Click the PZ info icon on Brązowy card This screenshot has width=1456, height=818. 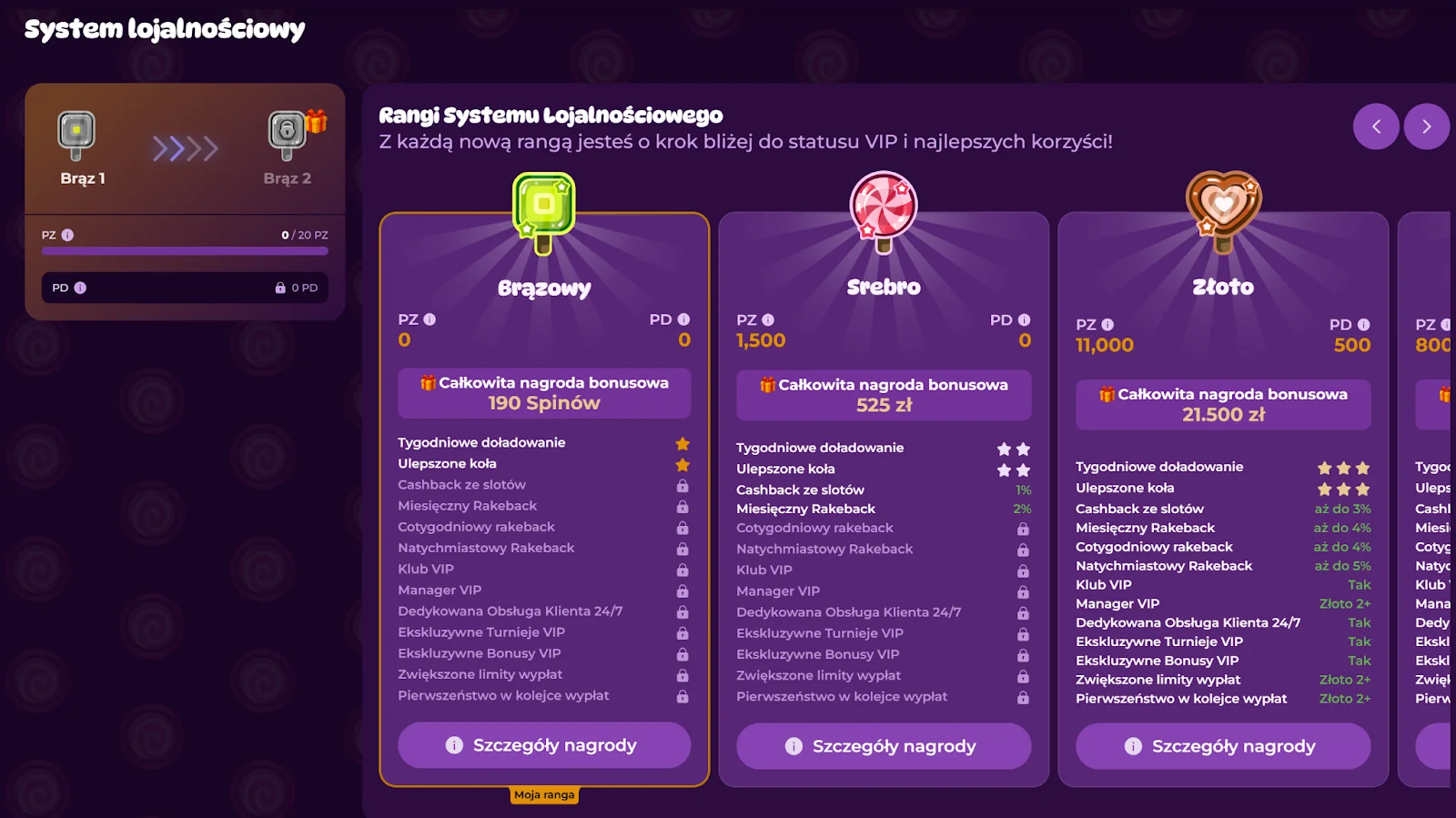click(430, 319)
